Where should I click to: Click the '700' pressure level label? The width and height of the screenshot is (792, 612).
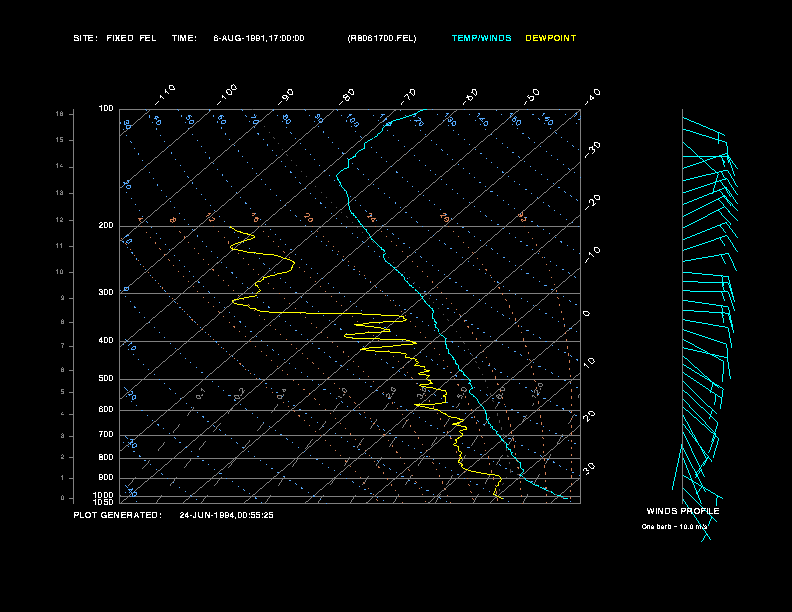coord(106,435)
